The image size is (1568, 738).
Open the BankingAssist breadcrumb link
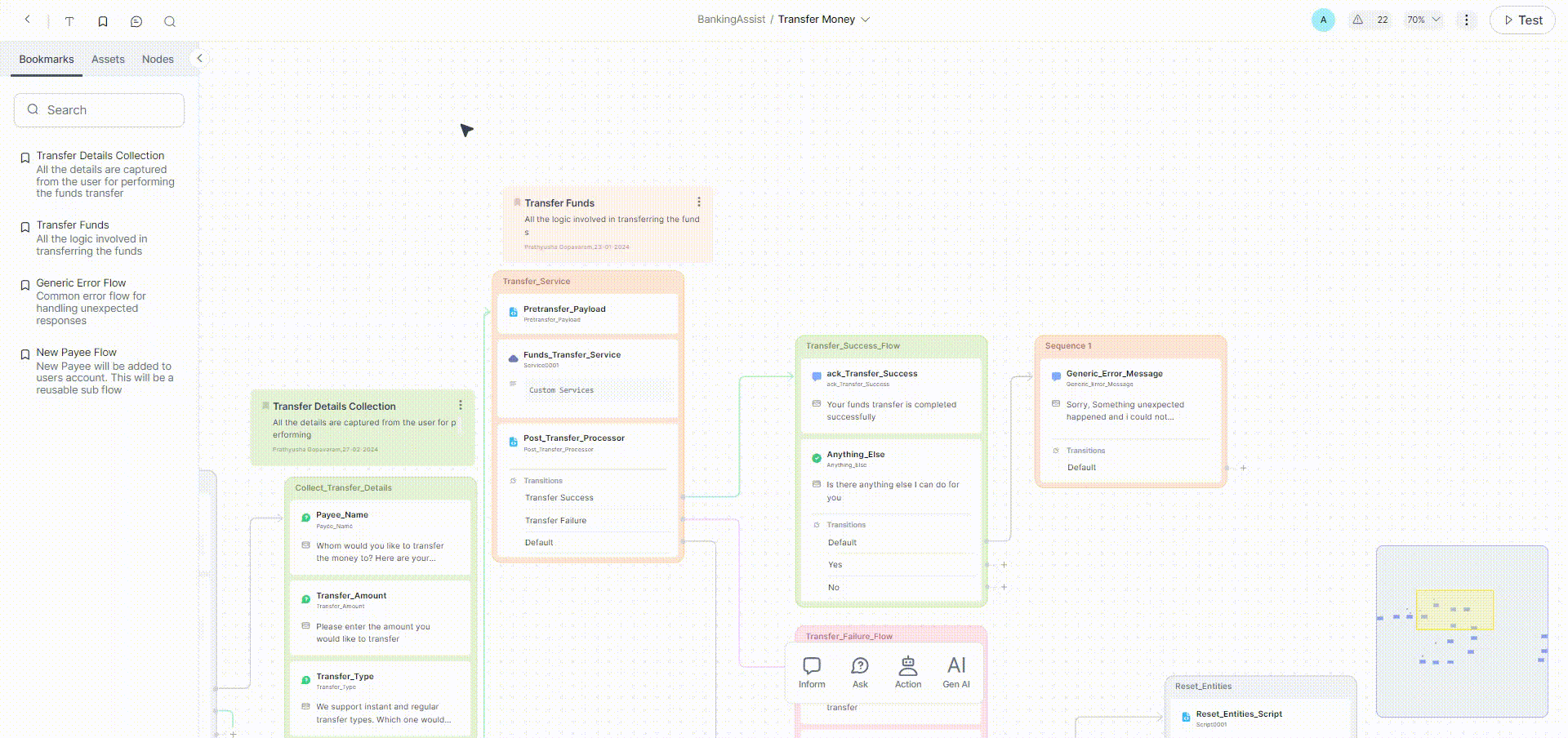pyautogui.click(x=731, y=20)
